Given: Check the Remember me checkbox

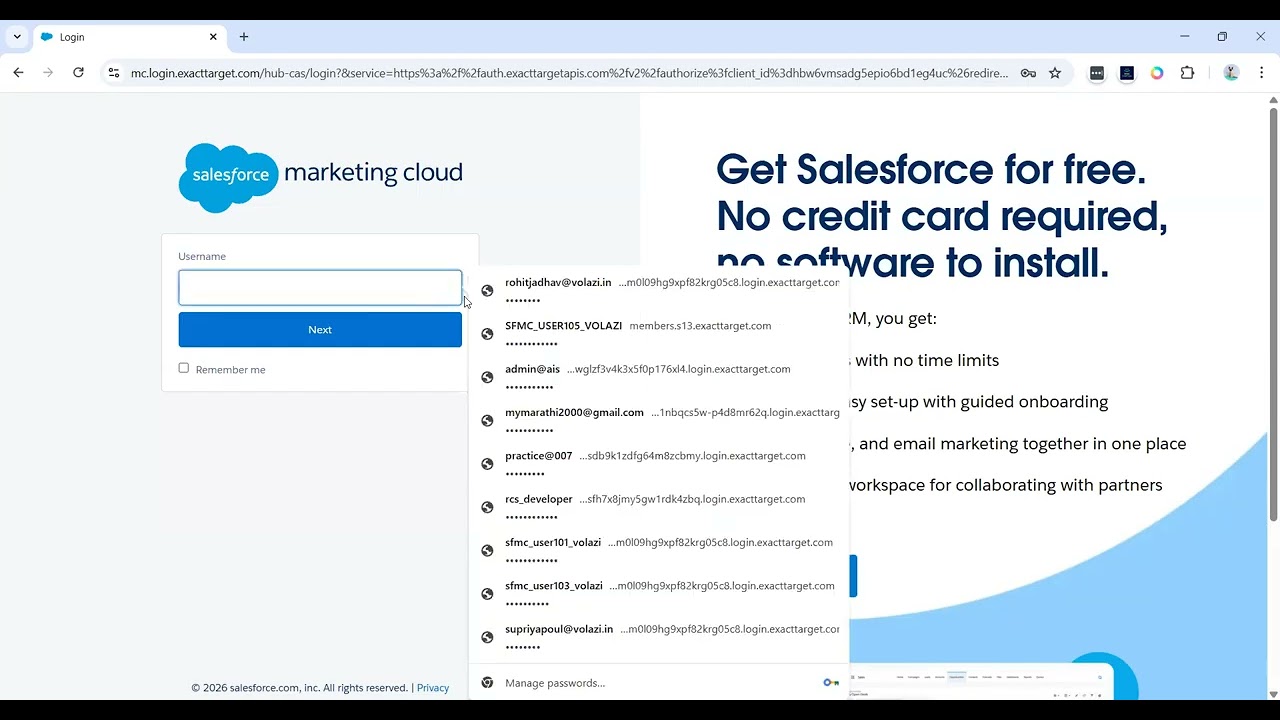Looking at the screenshot, I should pyautogui.click(x=184, y=368).
